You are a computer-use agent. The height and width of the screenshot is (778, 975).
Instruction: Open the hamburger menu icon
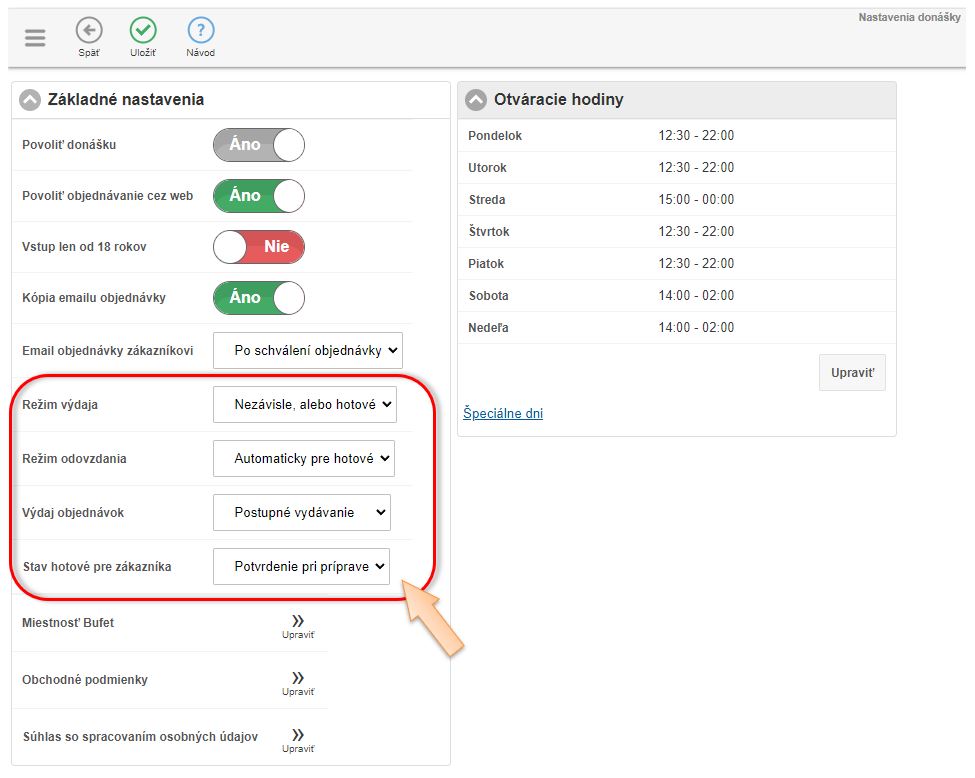pos(35,38)
